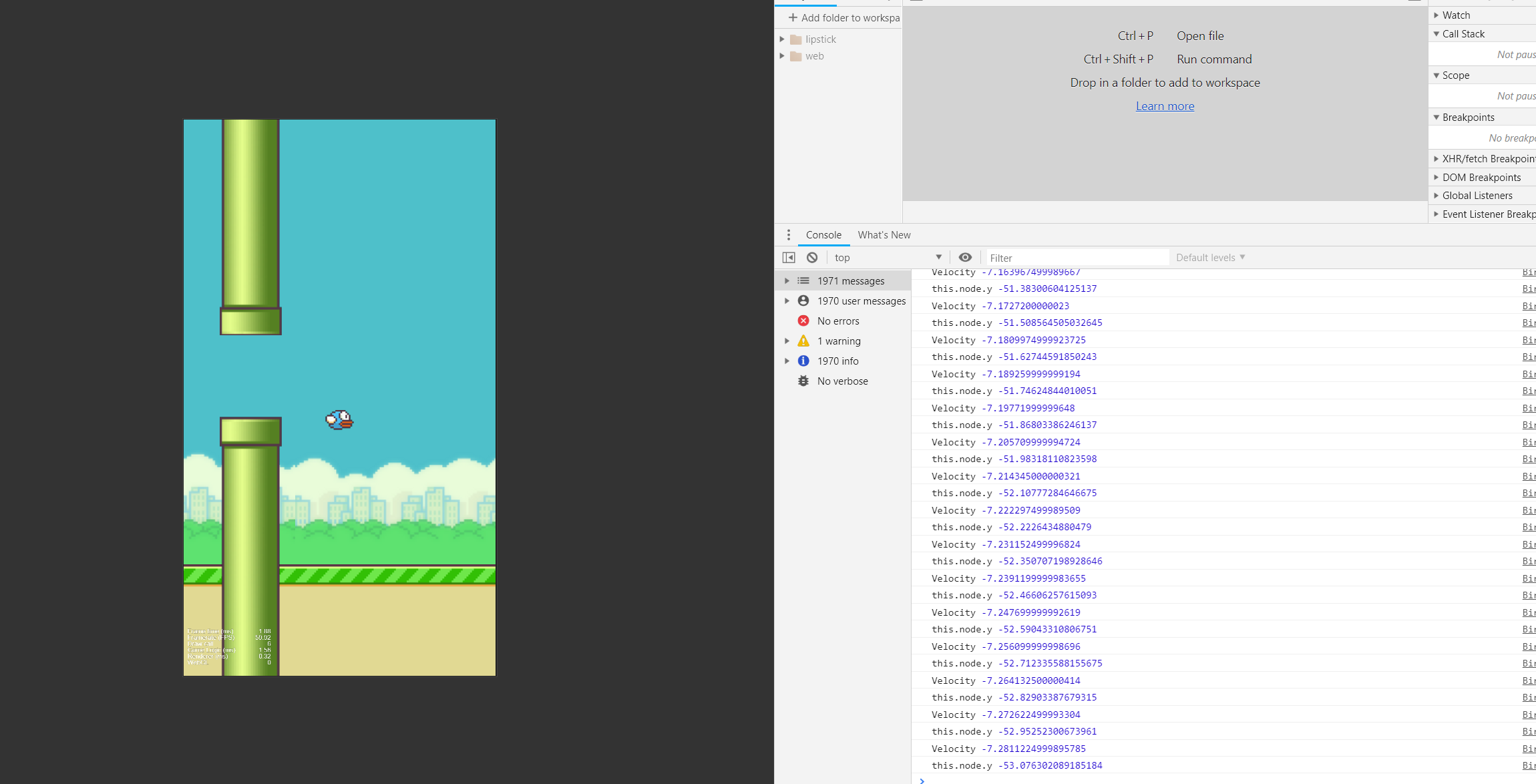Select 1970 user messages filter
Viewport: 1536px width, 784px height.
tap(861, 301)
